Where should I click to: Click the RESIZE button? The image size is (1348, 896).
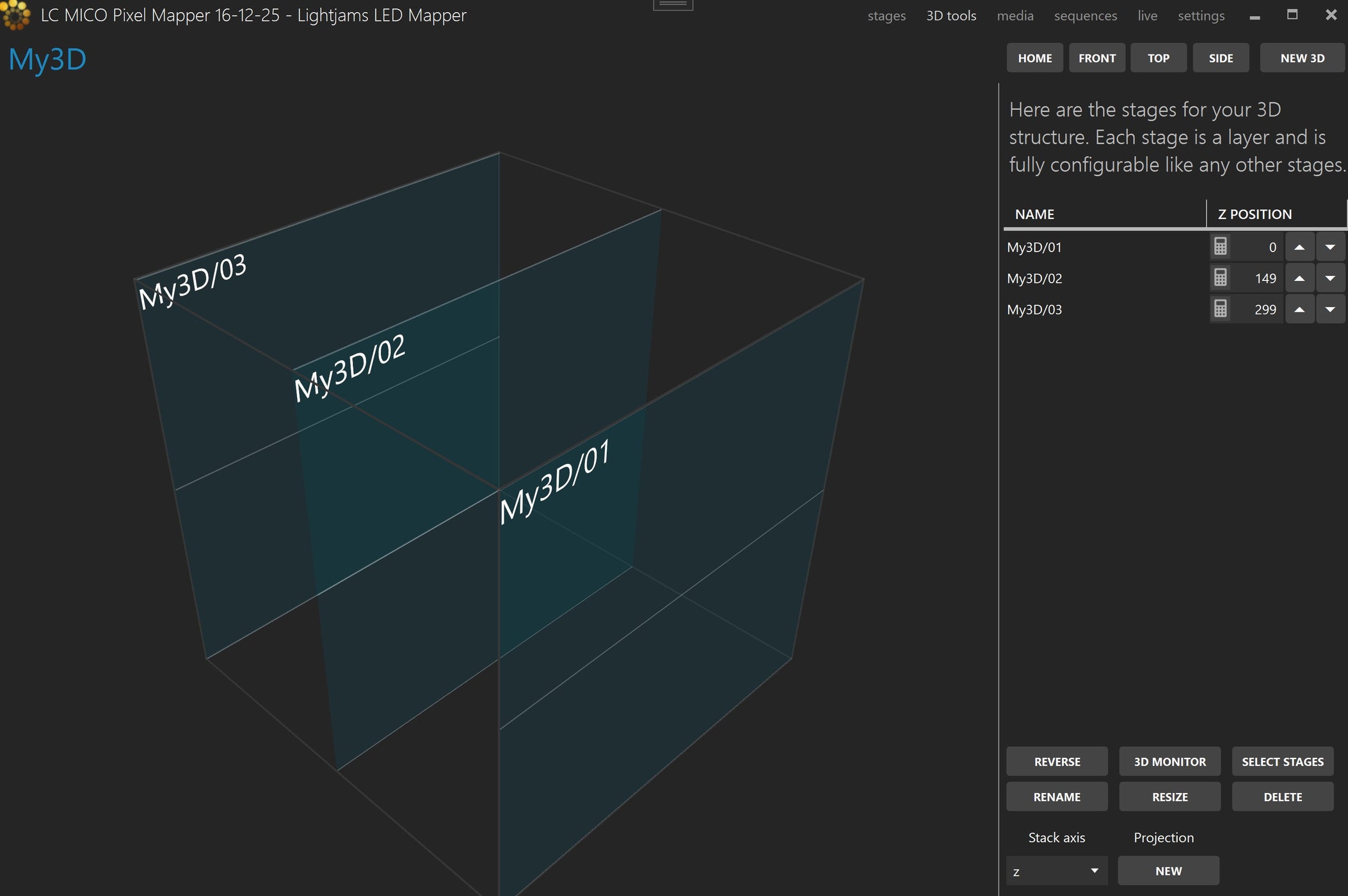coord(1169,797)
